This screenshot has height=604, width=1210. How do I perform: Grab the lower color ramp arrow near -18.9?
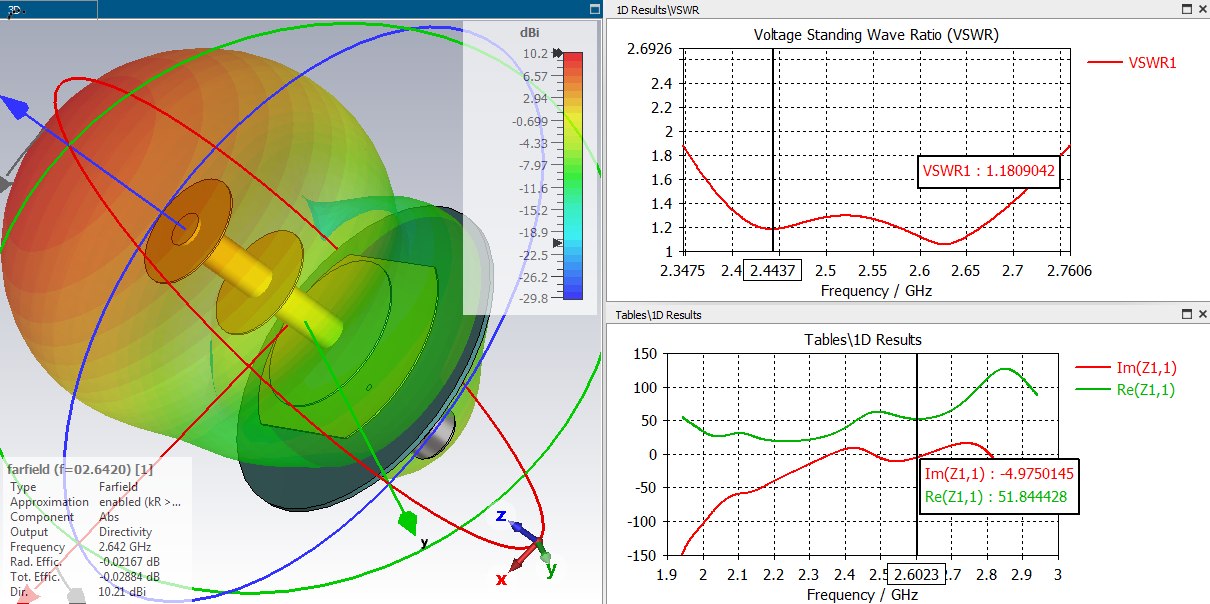pyautogui.click(x=558, y=243)
